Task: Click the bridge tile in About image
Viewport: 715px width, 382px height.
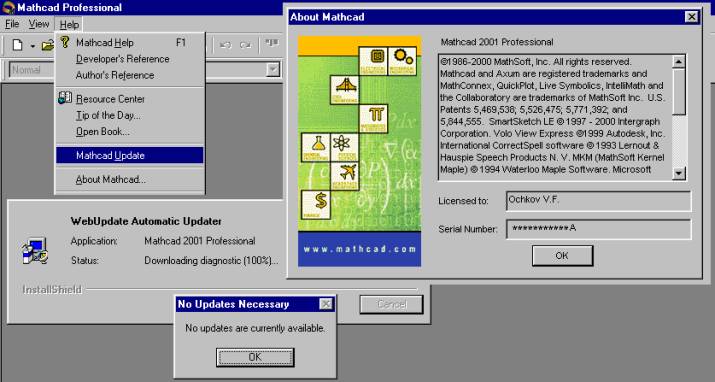Action: click(345, 90)
